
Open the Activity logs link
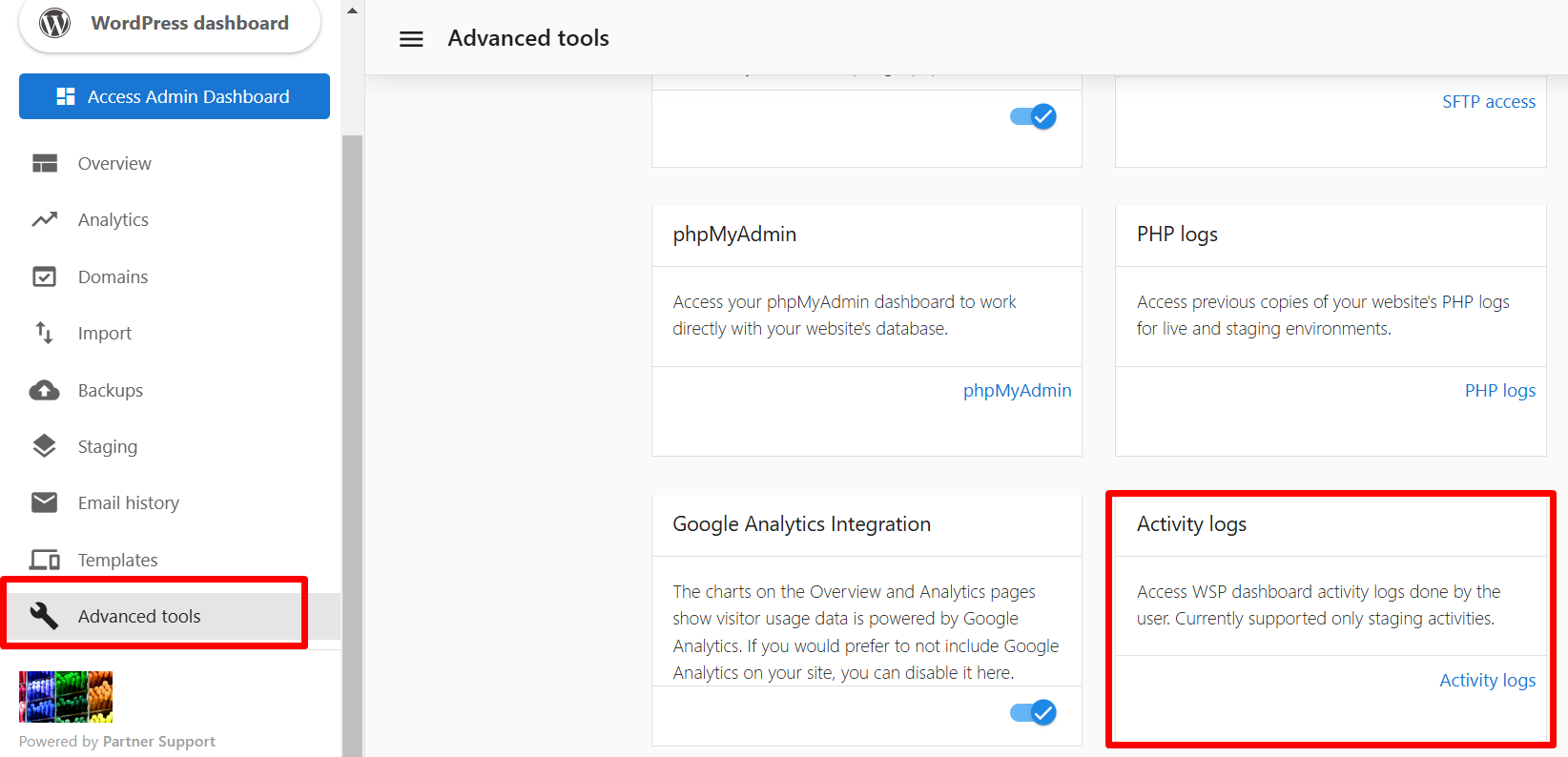[x=1487, y=680]
